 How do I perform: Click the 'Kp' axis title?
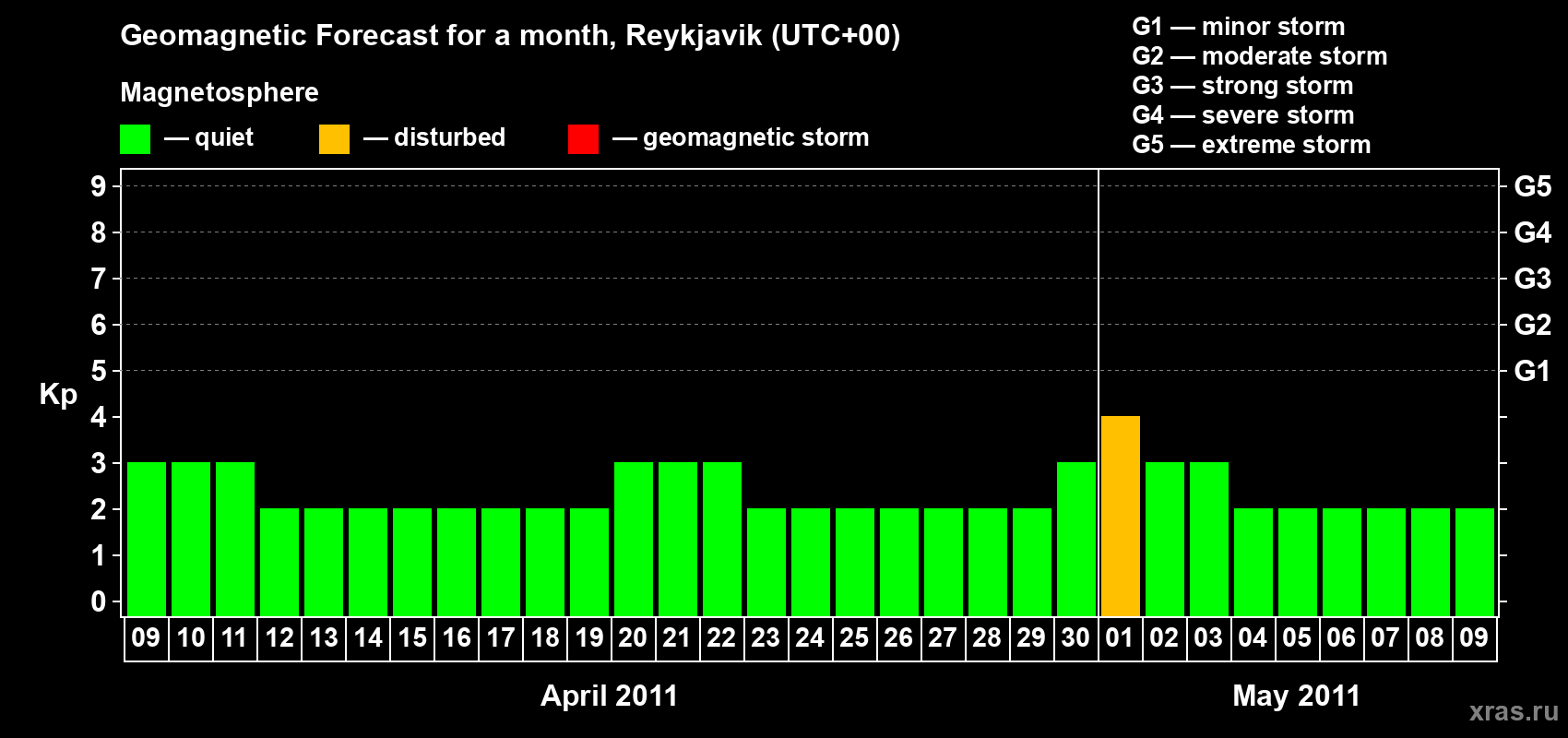58,395
